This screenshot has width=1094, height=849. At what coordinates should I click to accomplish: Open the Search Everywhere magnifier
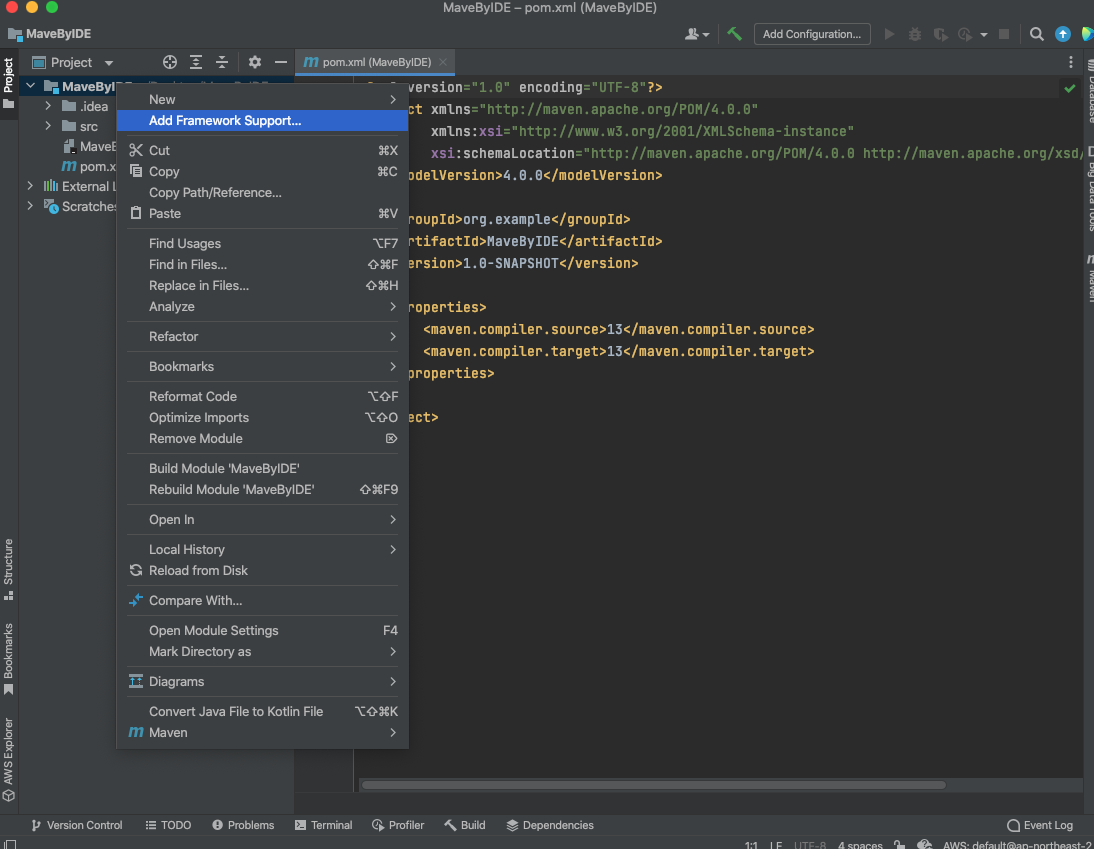(x=1037, y=33)
